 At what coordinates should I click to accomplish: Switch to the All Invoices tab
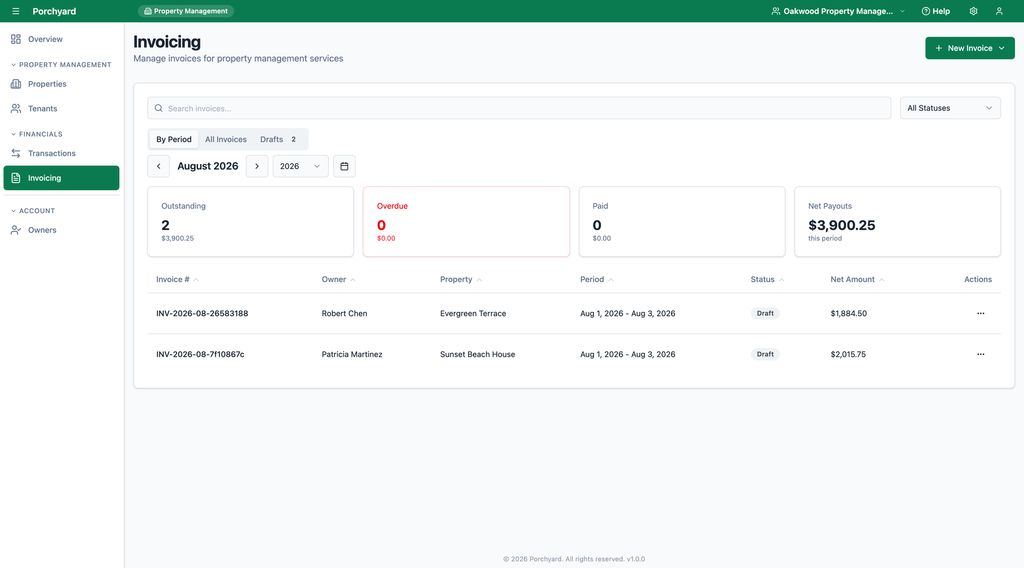[226, 139]
